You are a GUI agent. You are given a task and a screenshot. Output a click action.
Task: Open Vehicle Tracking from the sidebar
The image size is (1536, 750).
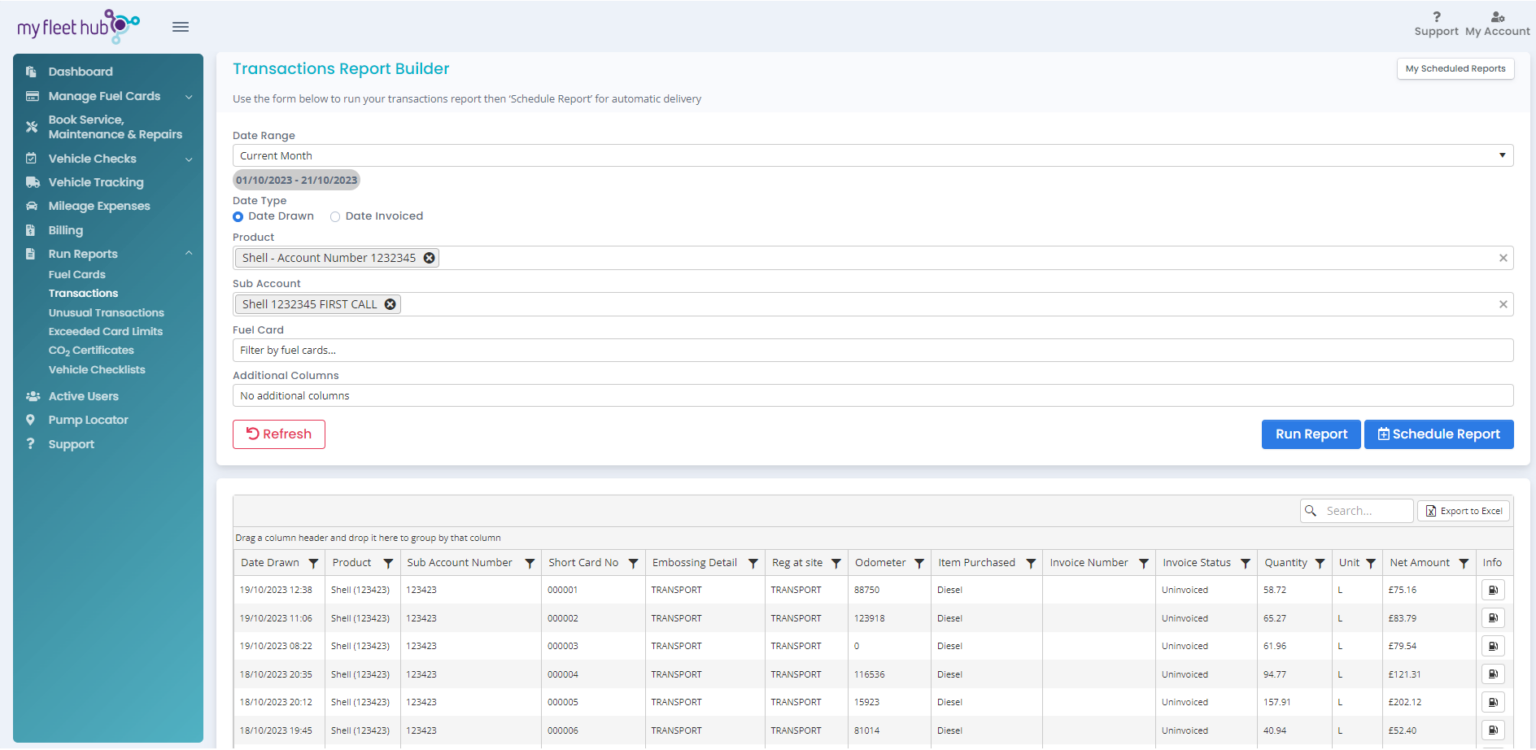pos(96,182)
